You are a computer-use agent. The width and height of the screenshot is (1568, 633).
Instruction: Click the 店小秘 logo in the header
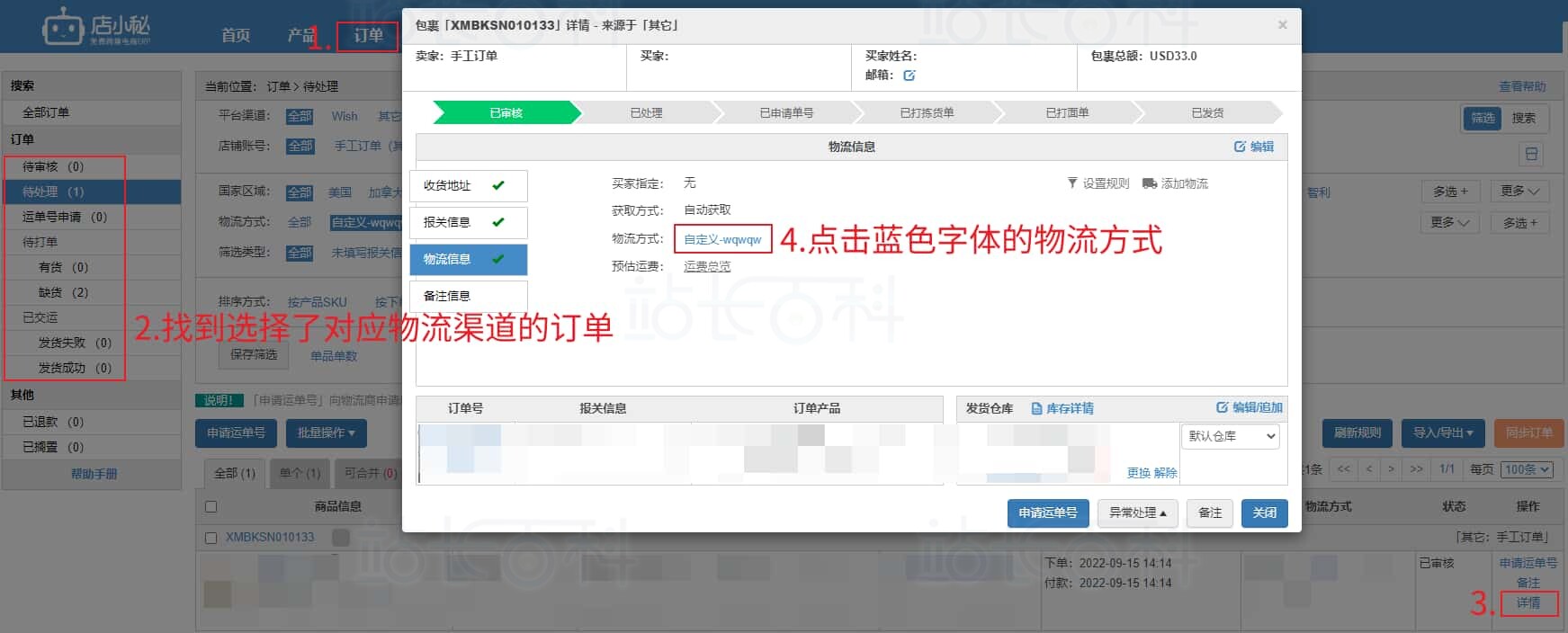click(x=96, y=28)
